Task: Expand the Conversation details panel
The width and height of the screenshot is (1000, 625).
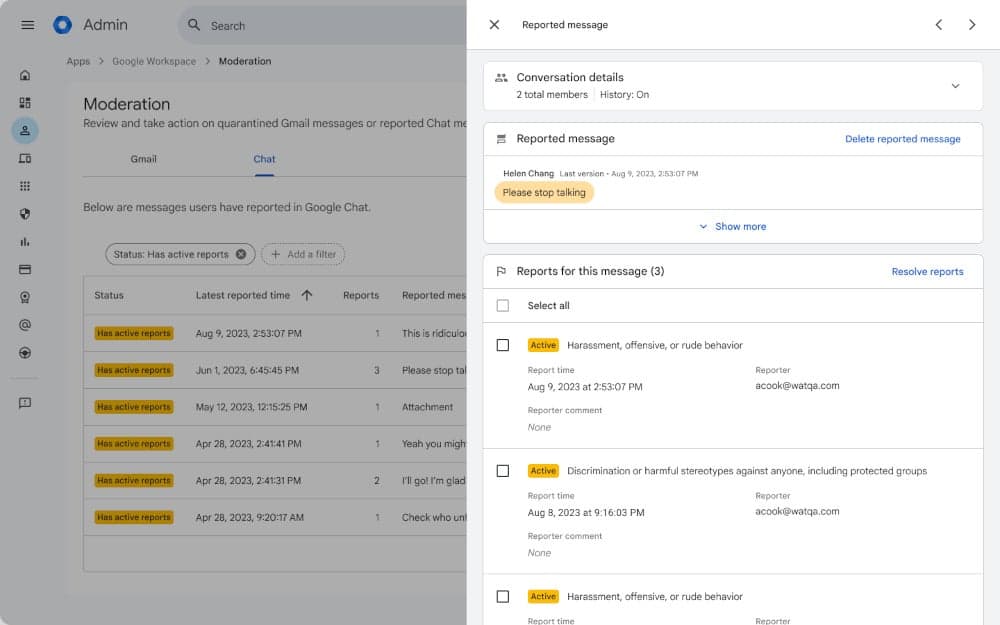Action: point(955,86)
